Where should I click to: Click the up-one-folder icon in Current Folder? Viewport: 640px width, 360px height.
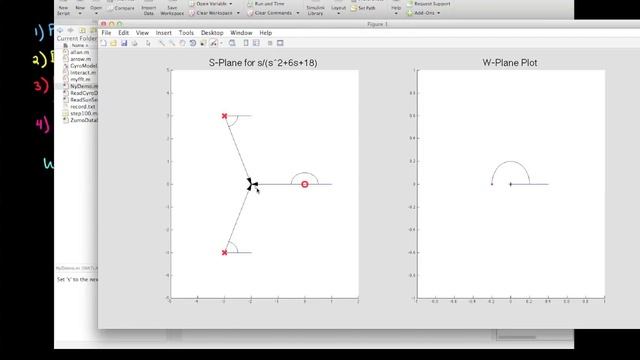(82, 30)
